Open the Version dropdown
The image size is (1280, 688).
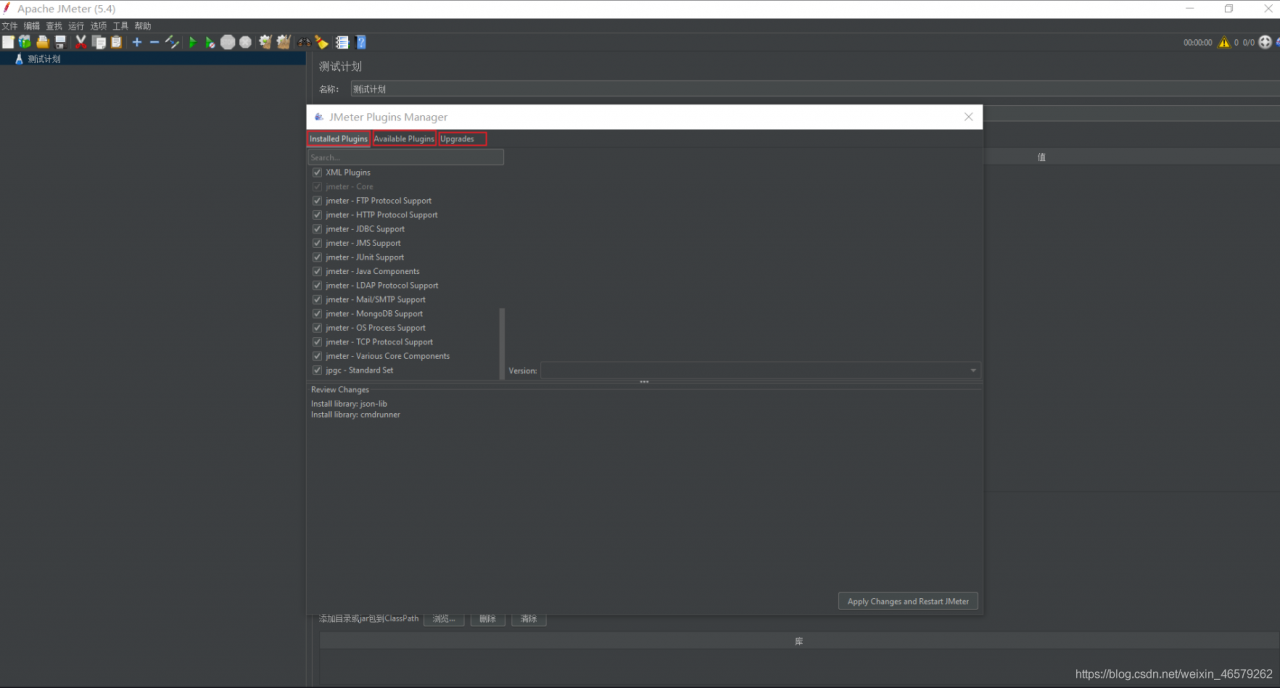[x=760, y=370]
